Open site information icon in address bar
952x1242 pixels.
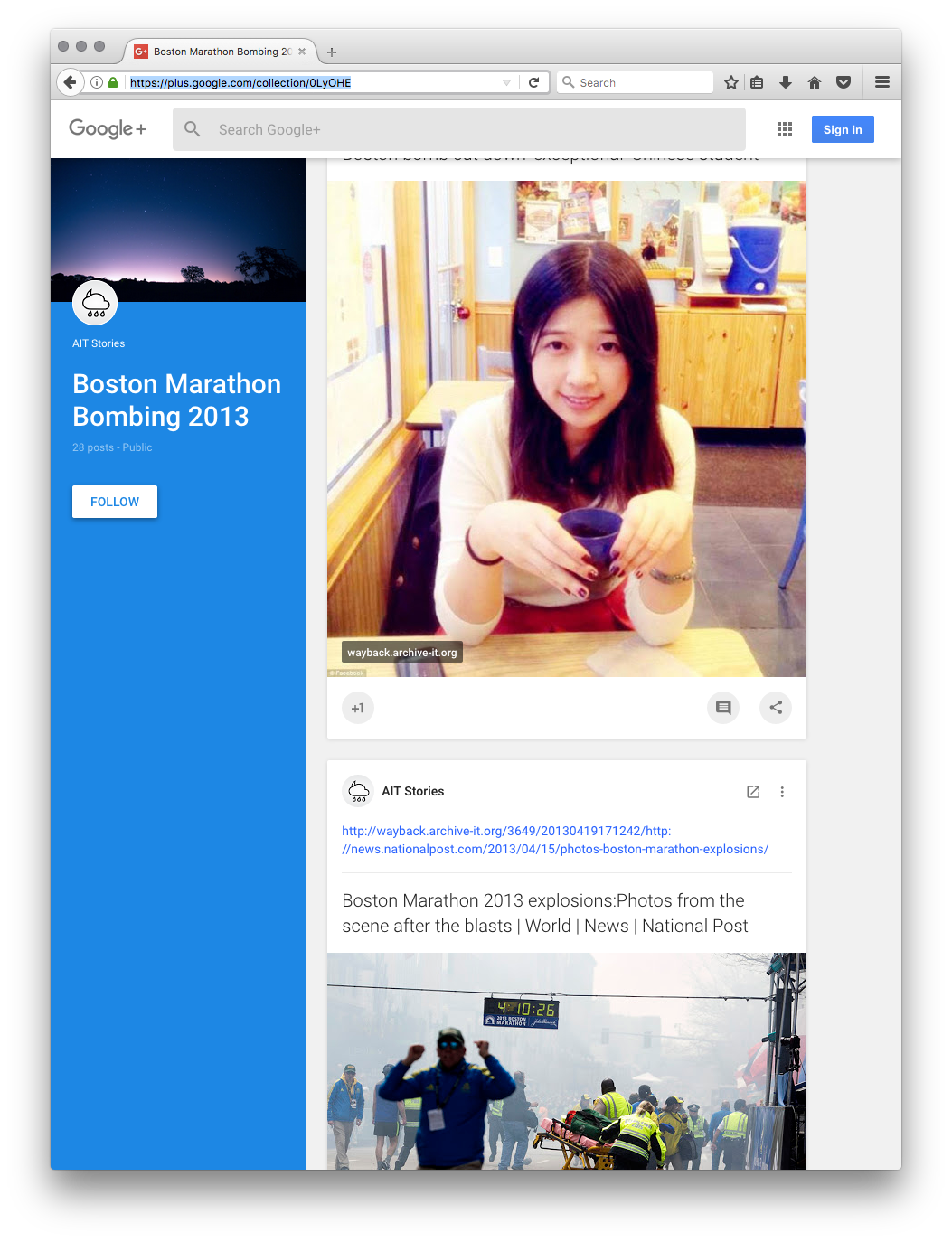(x=97, y=82)
